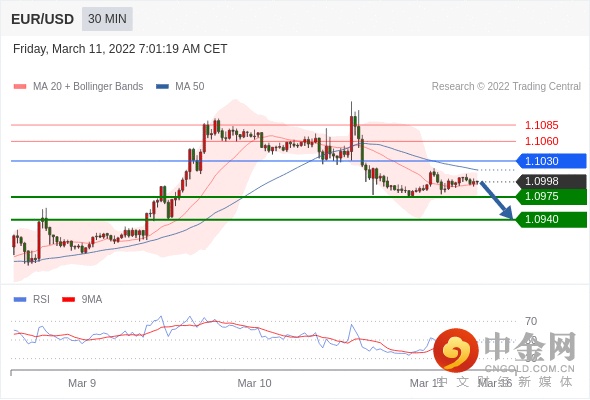Select the 1.0940 green target tag
The height and width of the screenshot is (400, 590).
(551, 219)
